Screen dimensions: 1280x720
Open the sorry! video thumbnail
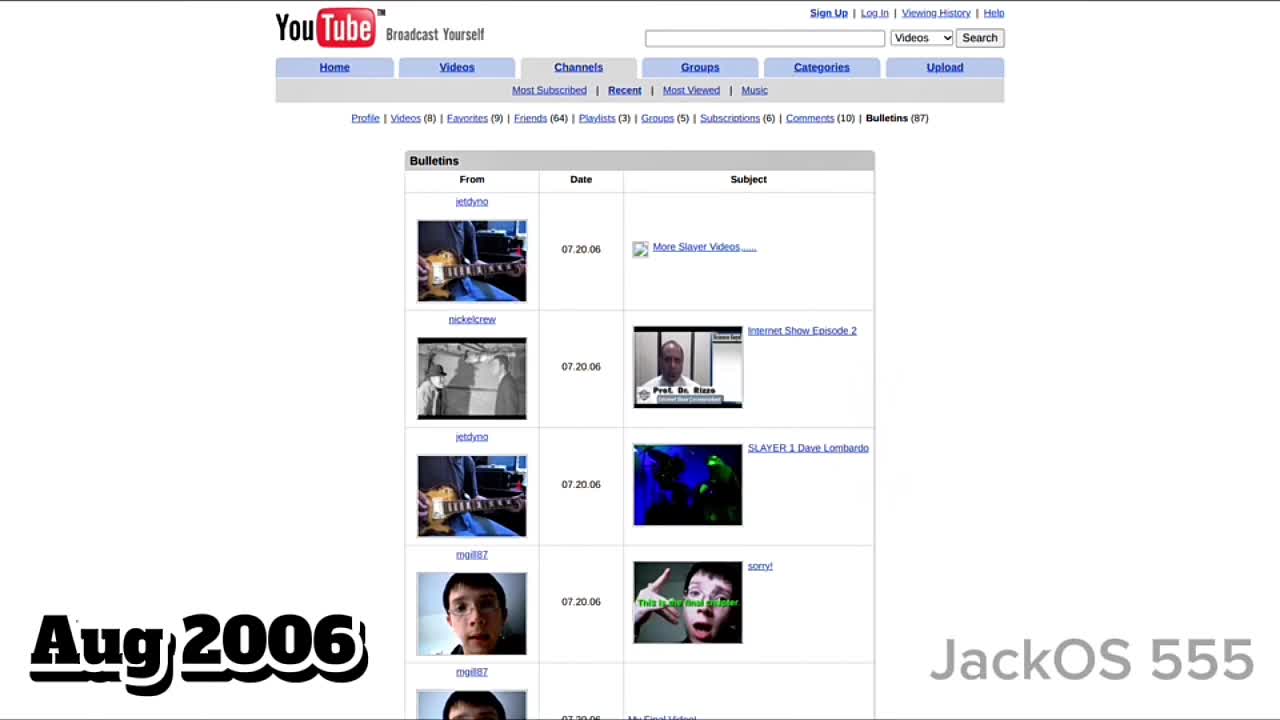688,602
